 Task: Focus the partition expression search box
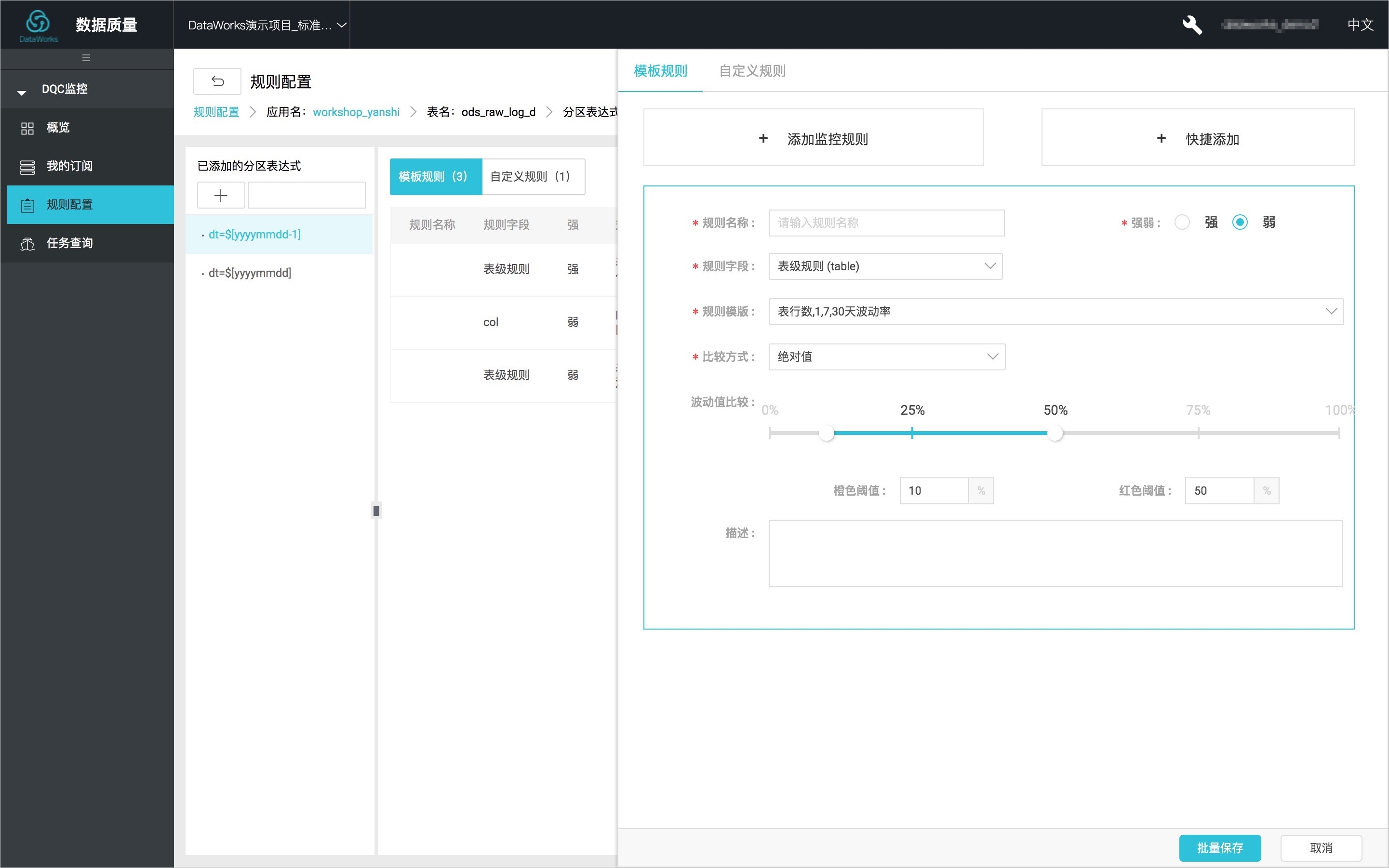point(307,196)
